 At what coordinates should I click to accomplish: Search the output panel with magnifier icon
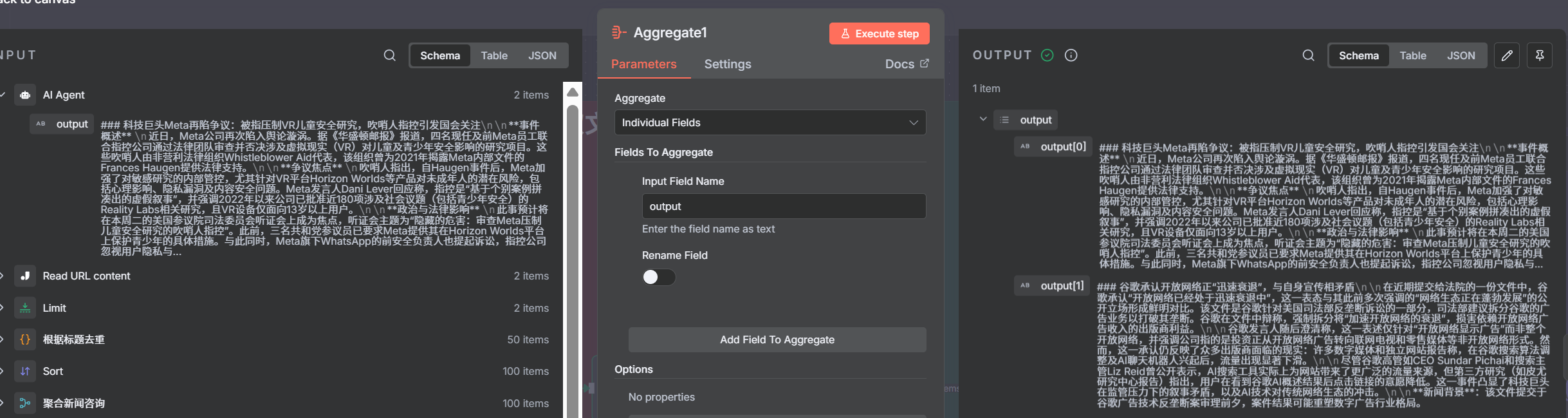1309,55
